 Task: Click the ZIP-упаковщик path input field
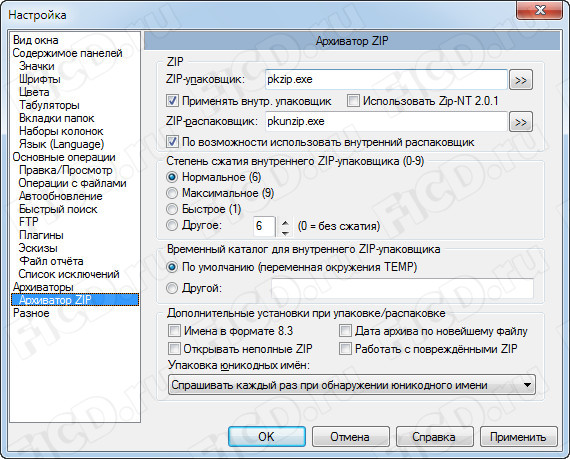(386, 80)
